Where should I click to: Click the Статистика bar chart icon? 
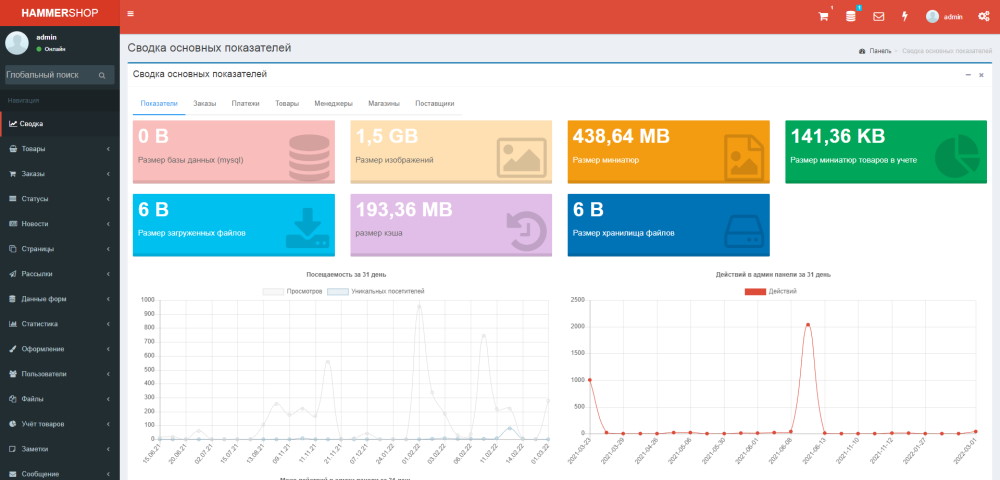coord(13,324)
